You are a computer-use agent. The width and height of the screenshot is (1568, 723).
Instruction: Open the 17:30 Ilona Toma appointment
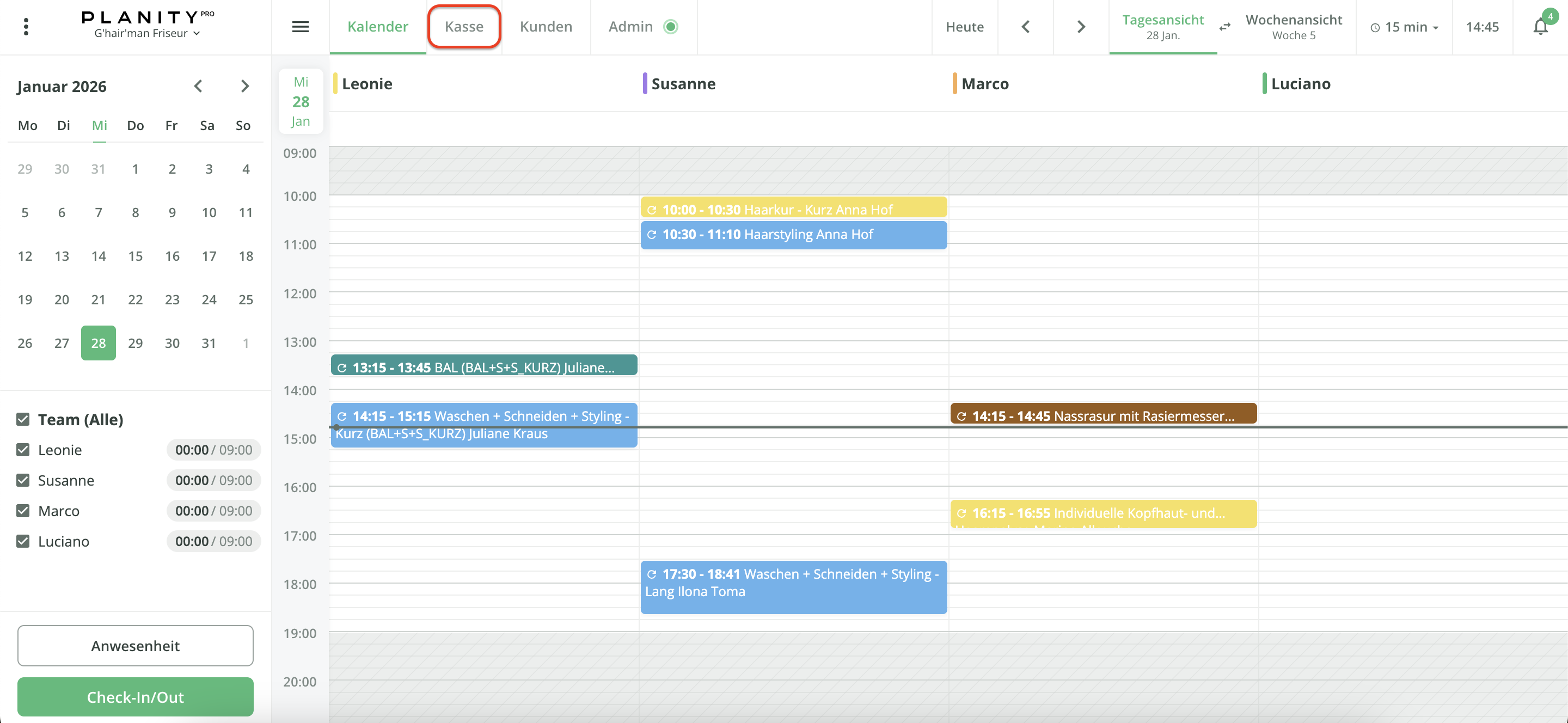793,587
